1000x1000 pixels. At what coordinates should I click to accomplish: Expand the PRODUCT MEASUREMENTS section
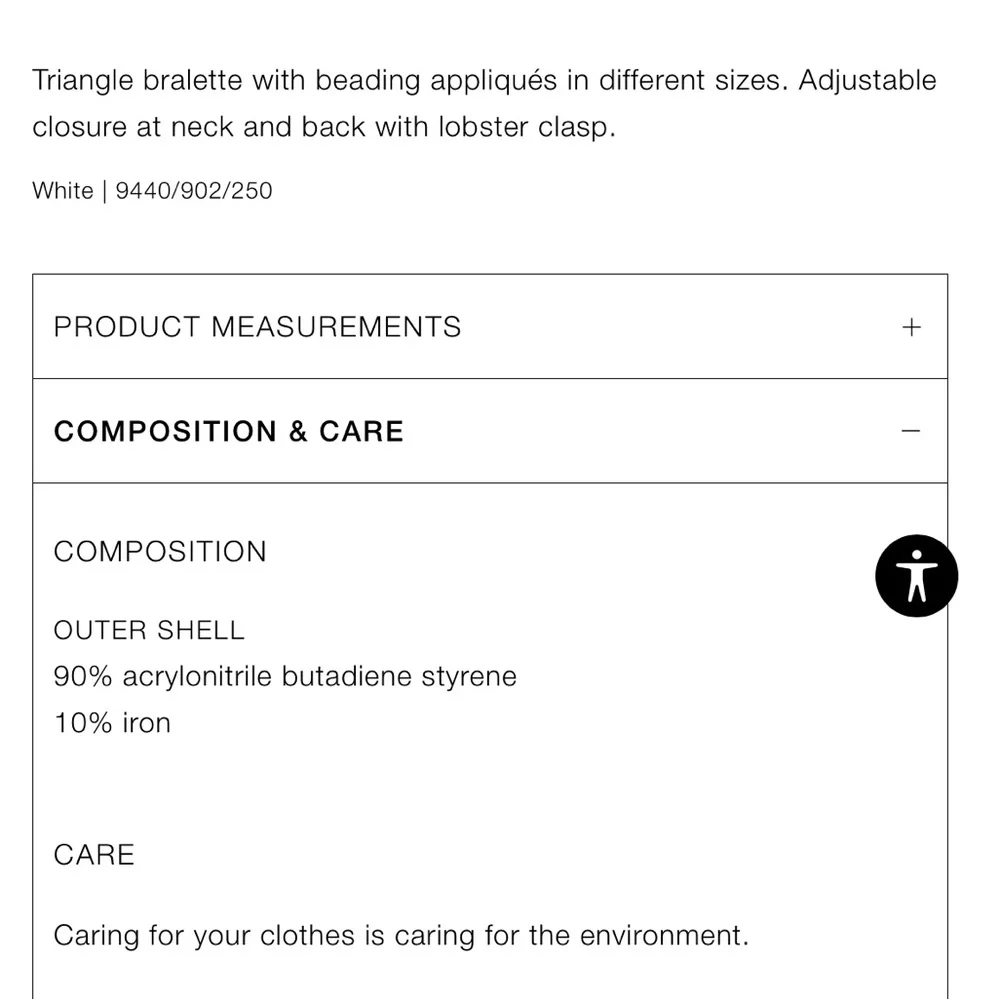point(257,327)
